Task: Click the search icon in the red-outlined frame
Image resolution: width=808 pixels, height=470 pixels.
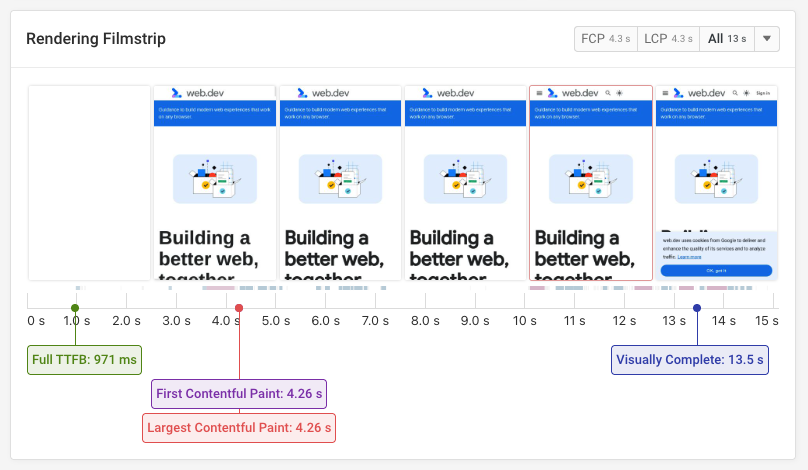Action: click(607, 92)
